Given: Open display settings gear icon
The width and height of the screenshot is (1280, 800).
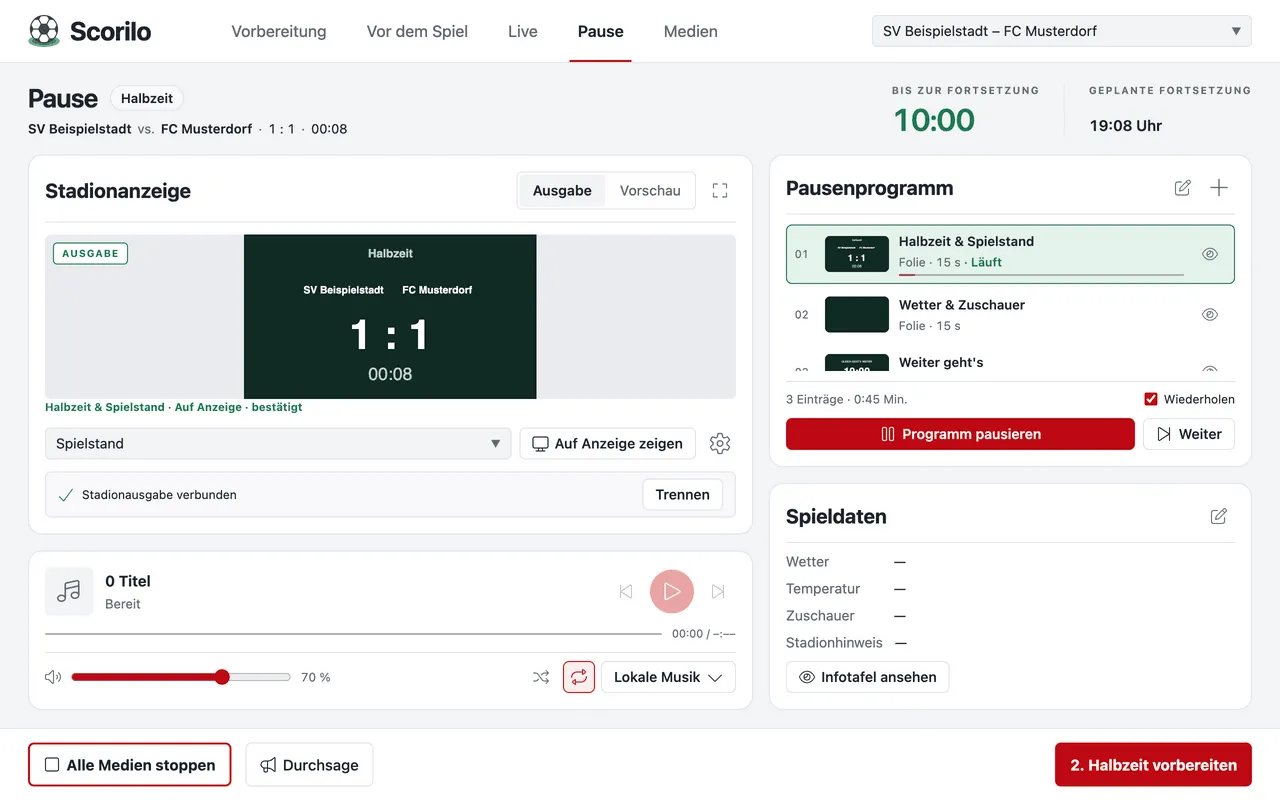Looking at the screenshot, I should (720, 443).
